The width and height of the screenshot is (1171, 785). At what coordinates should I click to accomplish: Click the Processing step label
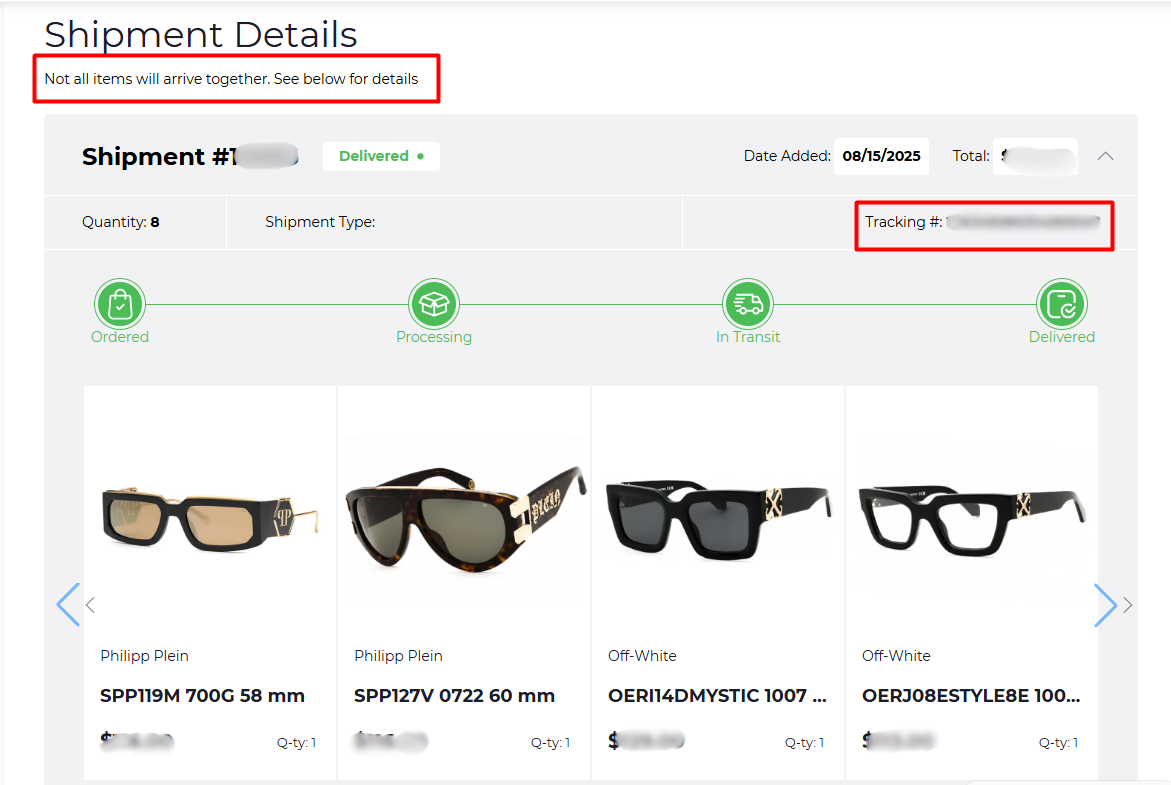pyautogui.click(x=434, y=337)
